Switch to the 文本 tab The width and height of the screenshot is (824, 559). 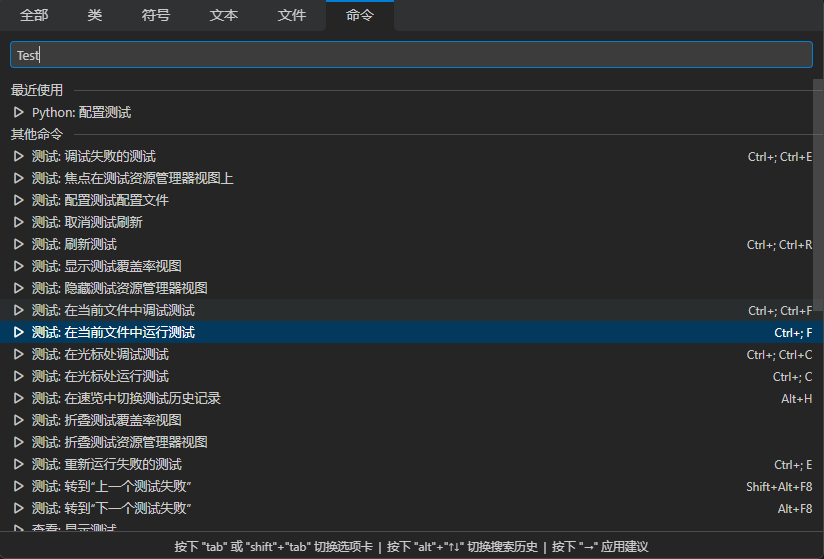224,15
